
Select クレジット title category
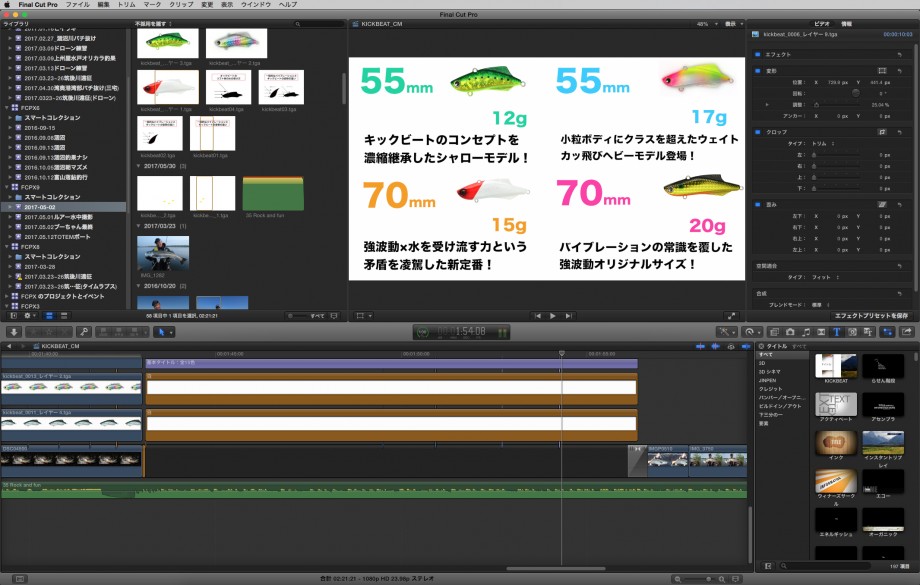(770, 389)
